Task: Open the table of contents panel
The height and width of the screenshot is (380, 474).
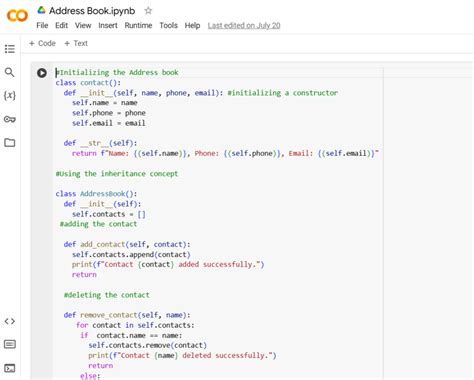Action: tap(10, 49)
